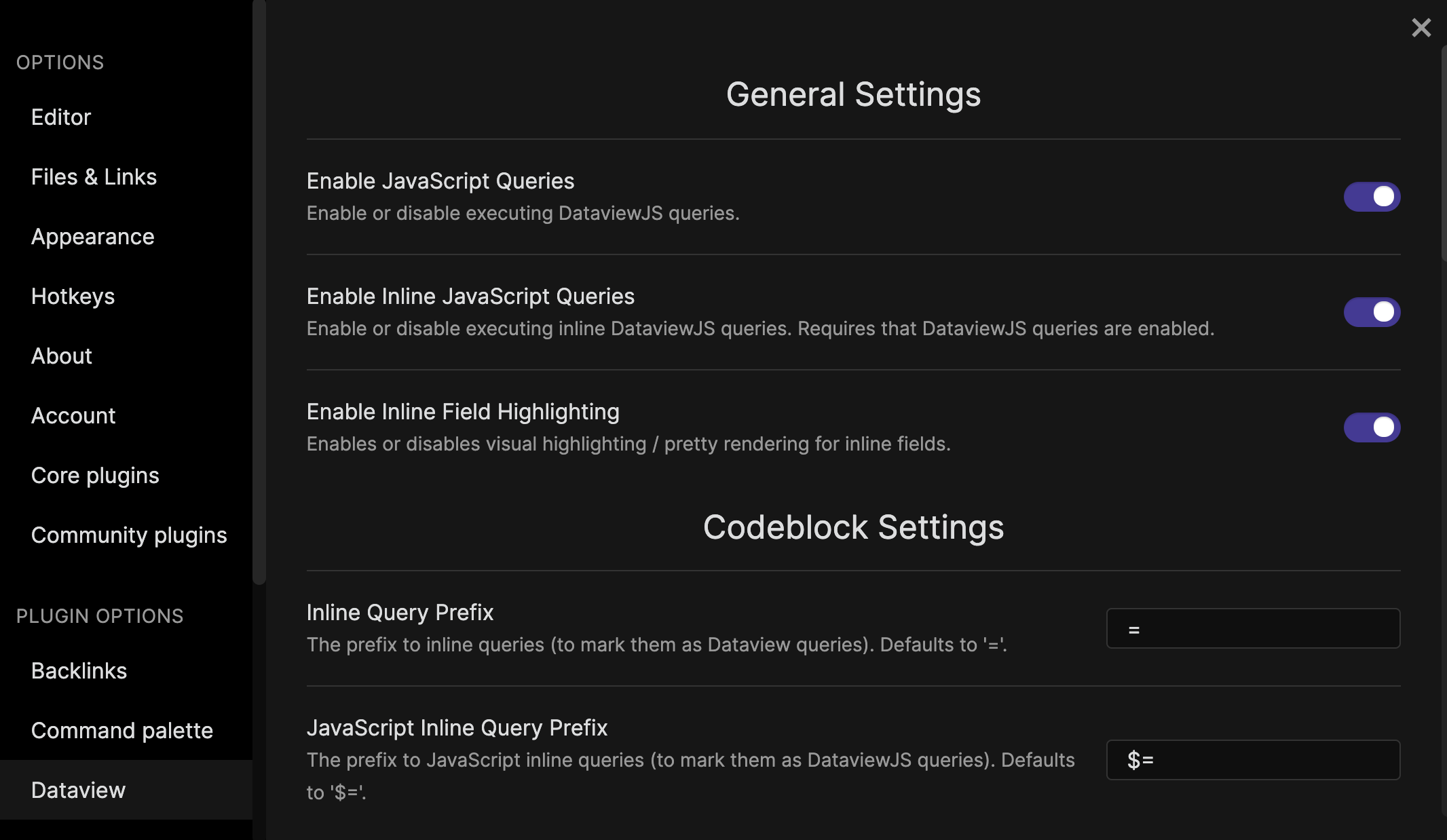The width and height of the screenshot is (1447, 840).
Task: Click the sidebar vertical scrollbar
Action: coord(259,292)
